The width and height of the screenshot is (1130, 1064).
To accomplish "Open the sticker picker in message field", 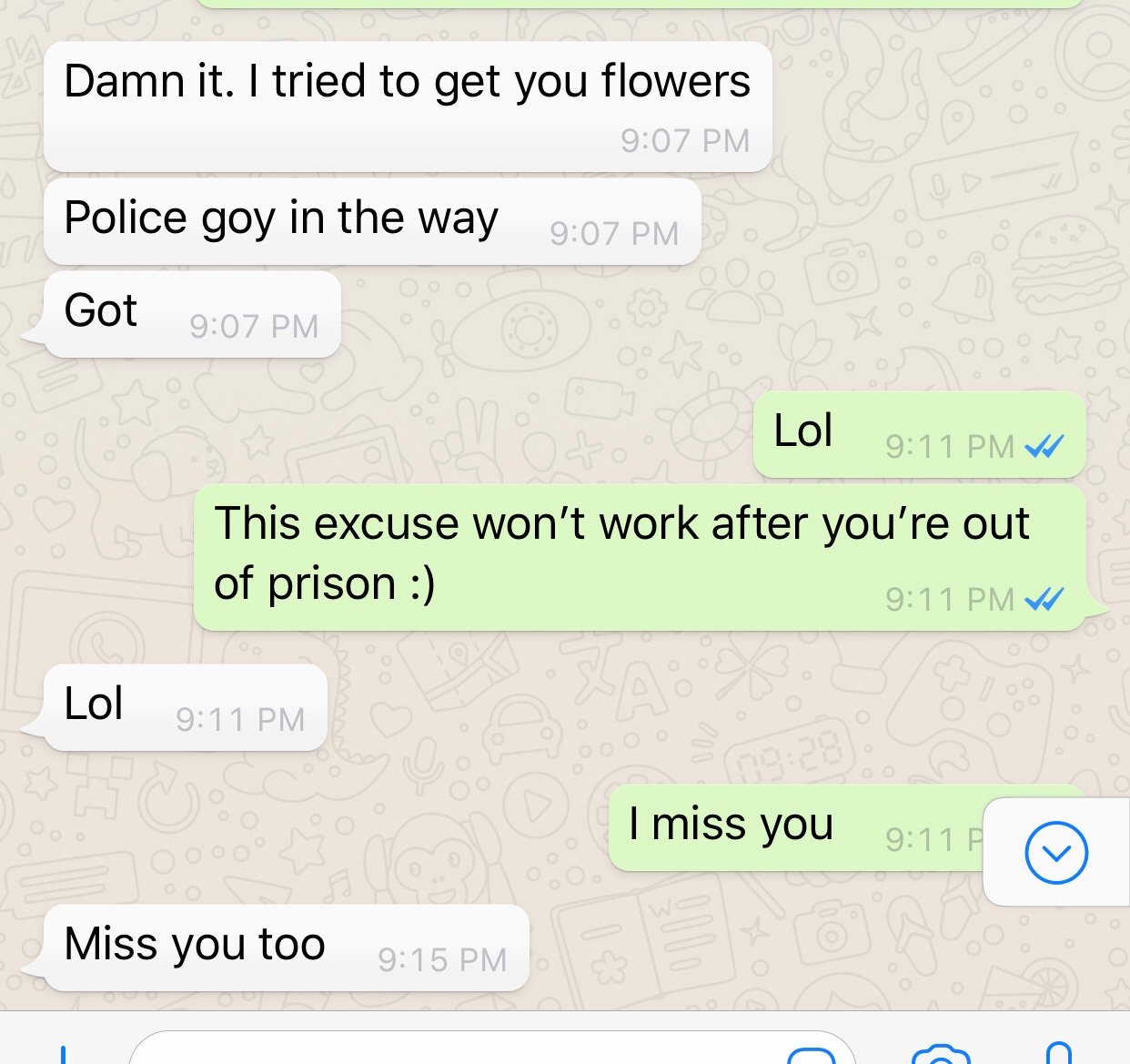I will (811, 1056).
